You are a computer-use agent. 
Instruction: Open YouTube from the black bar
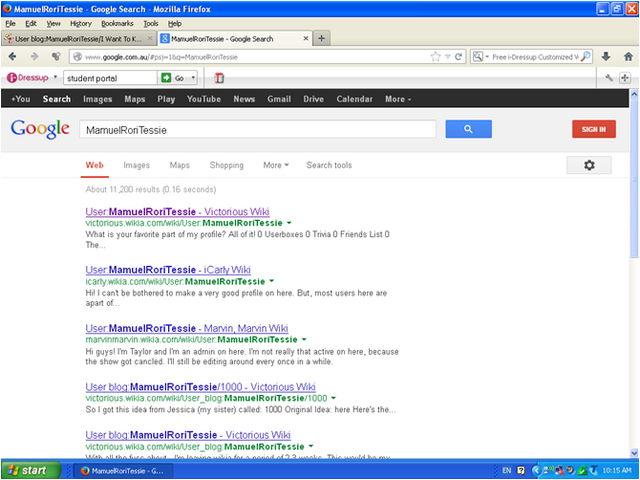tap(204, 99)
